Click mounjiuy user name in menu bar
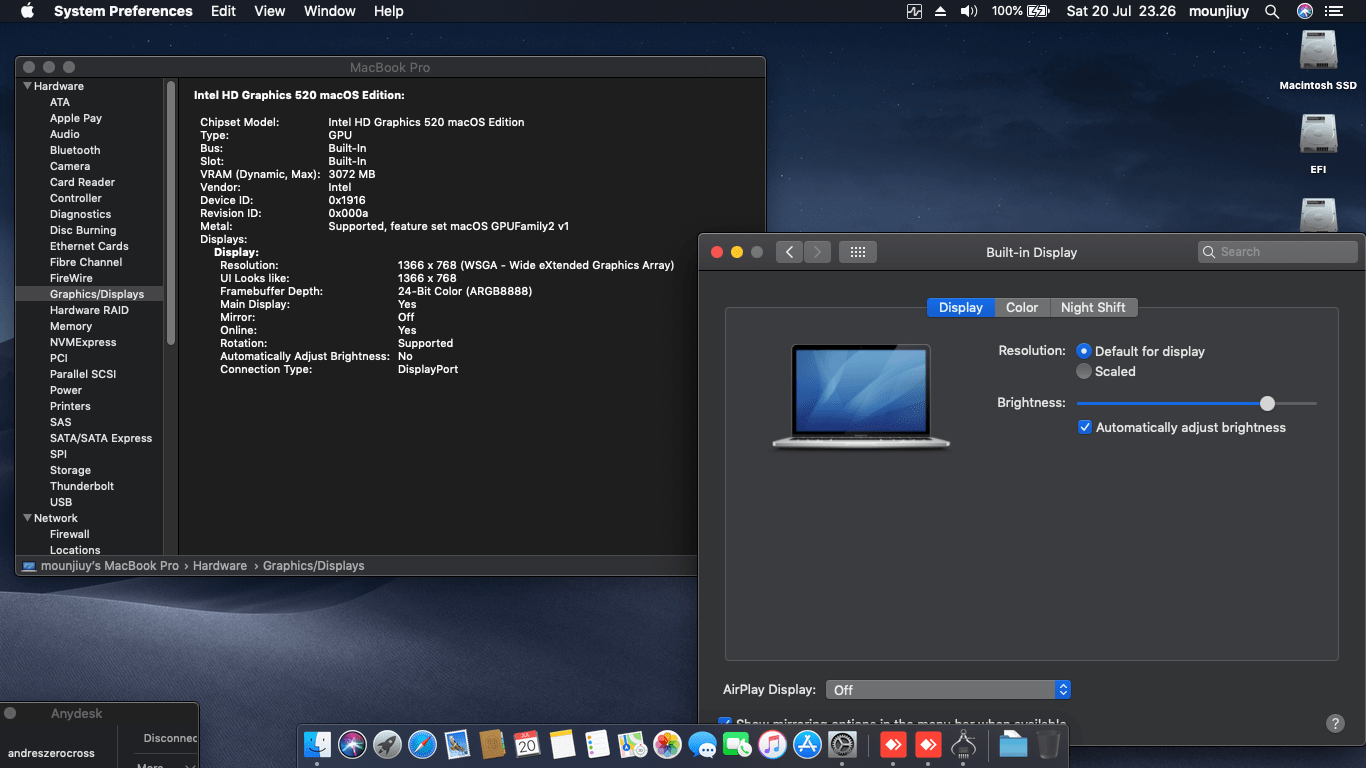The height and width of the screenshot is (768, 1366). [x=1219, y=11]
